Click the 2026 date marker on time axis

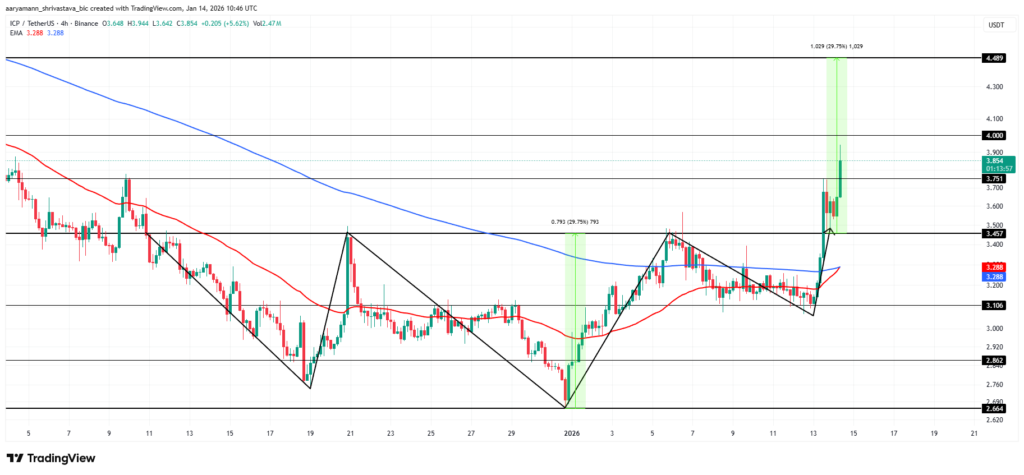point(571,433)
